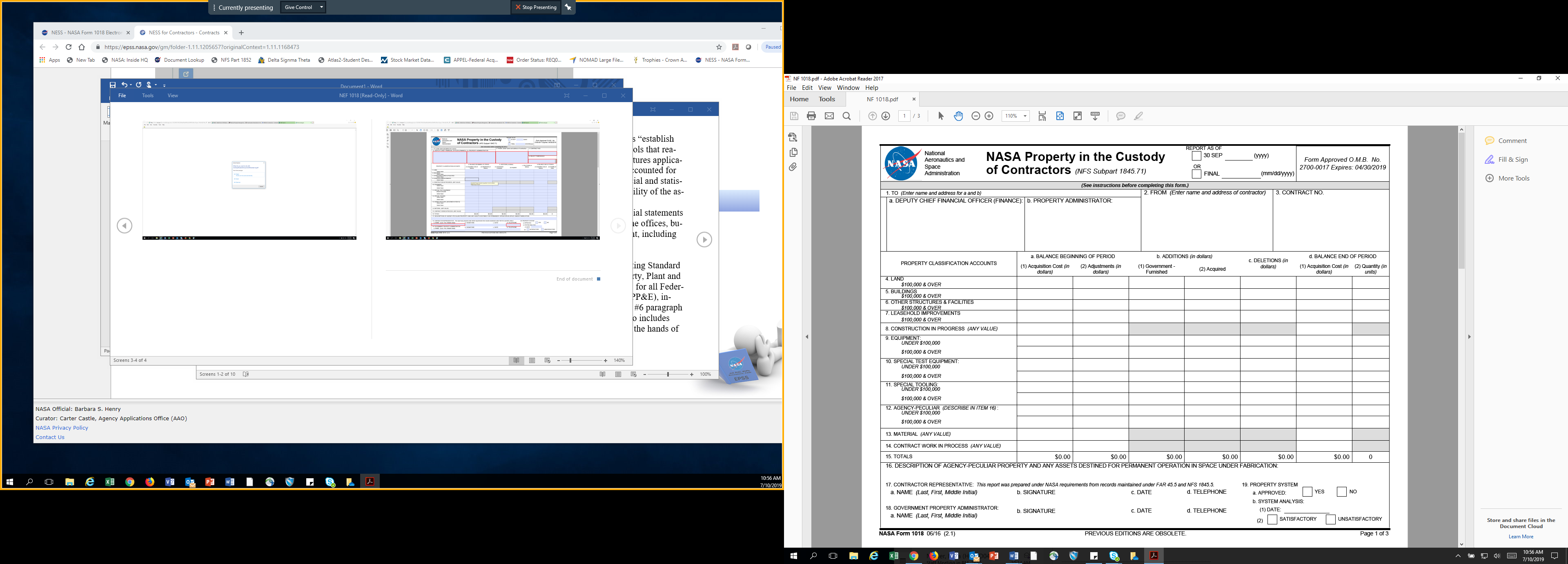Open the NASA Privacy Policy link
1568x564 pixels.
pos(62,428)
